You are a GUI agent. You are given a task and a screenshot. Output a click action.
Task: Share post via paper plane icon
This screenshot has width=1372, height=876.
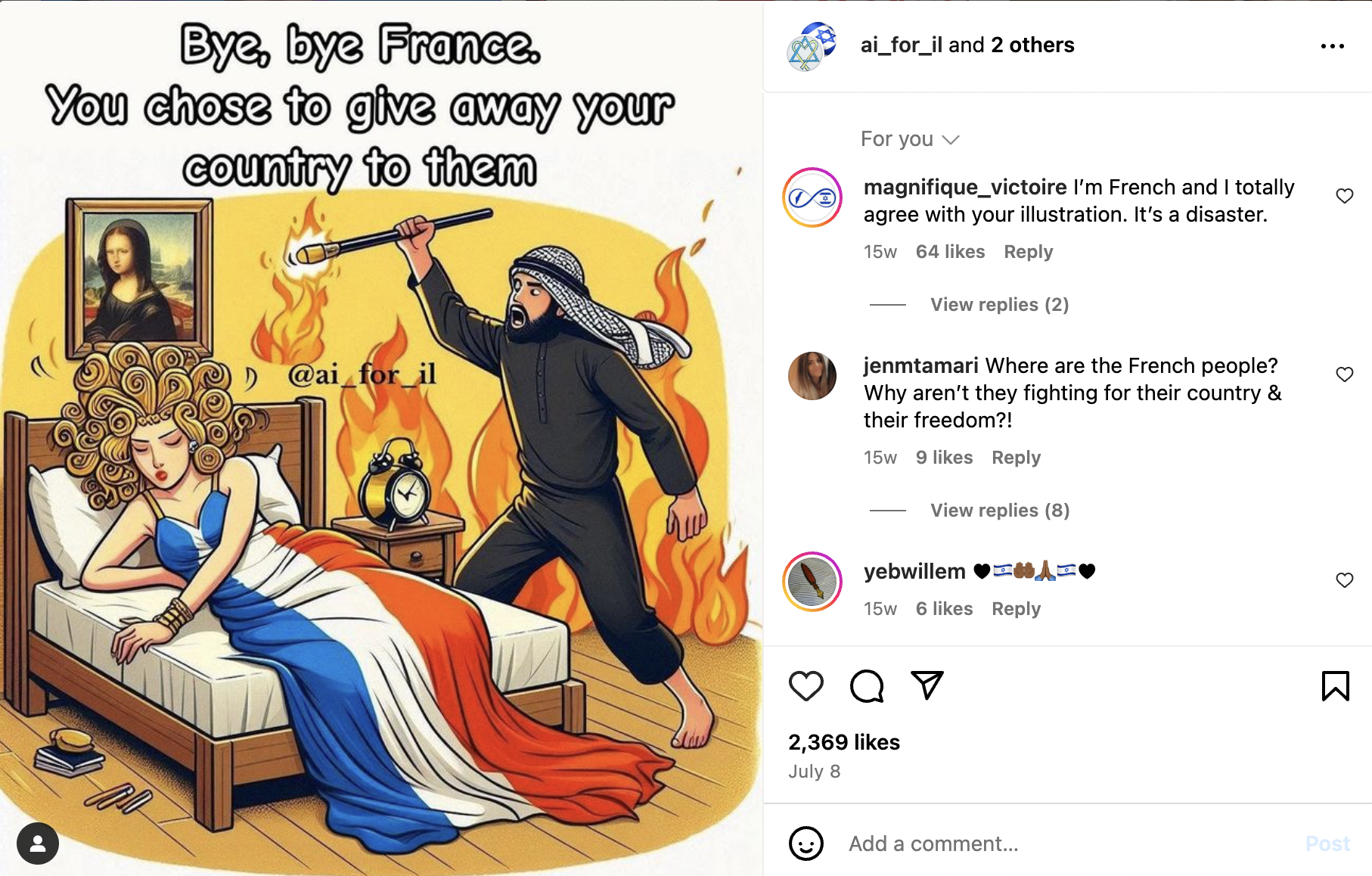[927, 685]
